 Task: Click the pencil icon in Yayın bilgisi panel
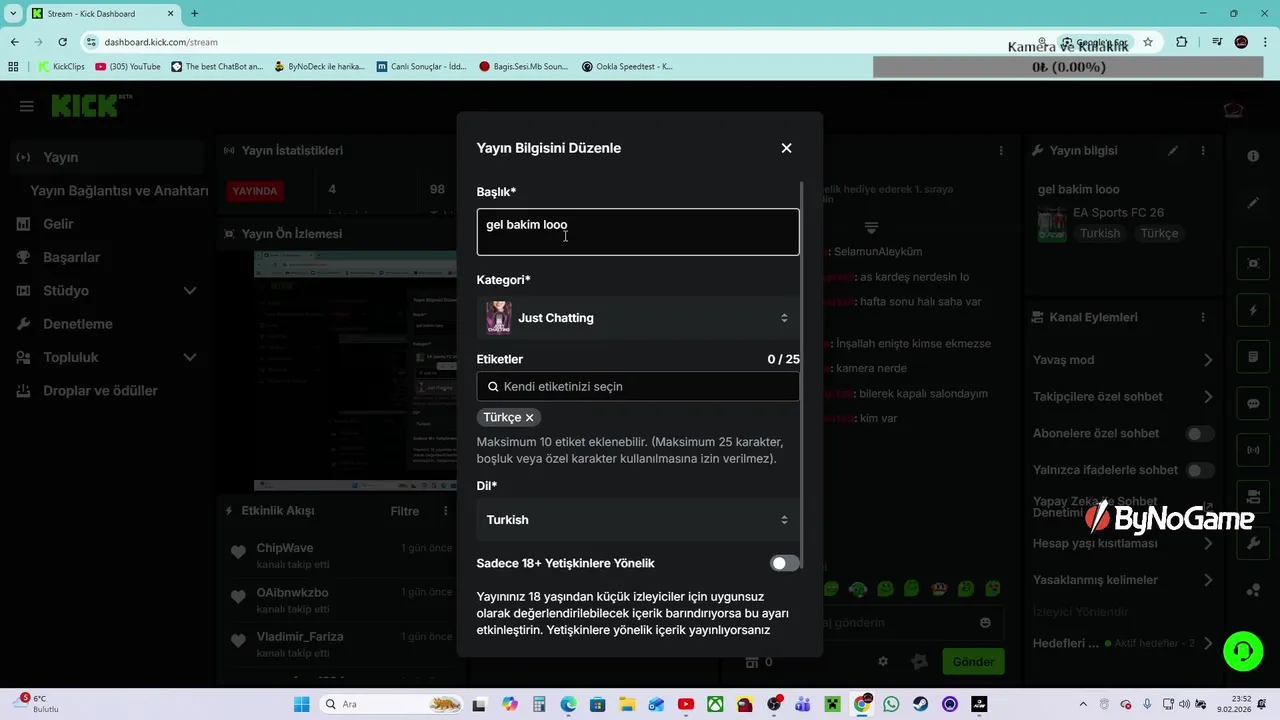tap(1173, 151)
